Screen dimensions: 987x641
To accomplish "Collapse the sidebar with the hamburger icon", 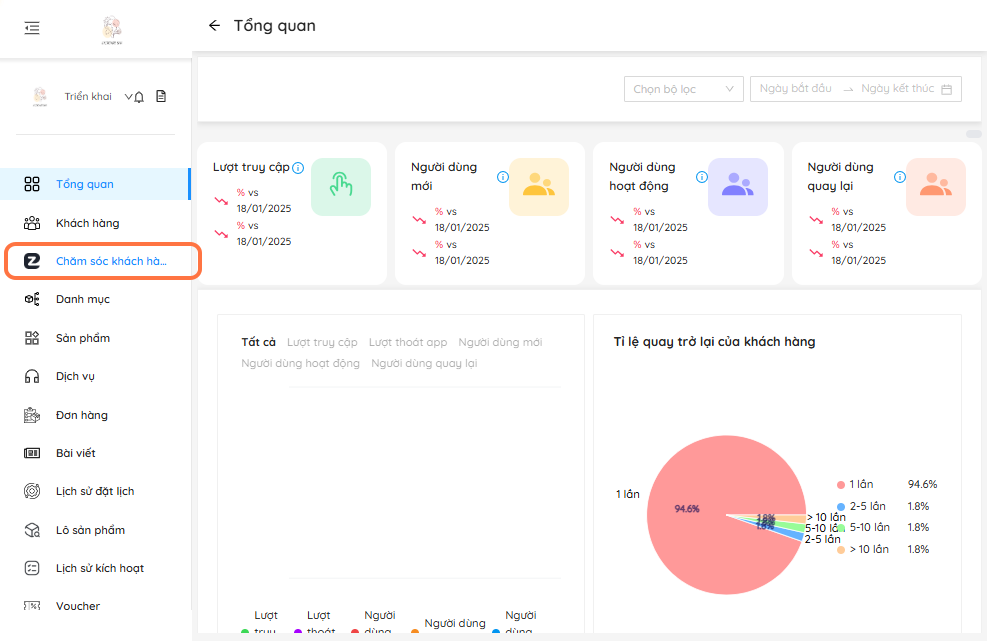I will (32, 28).
